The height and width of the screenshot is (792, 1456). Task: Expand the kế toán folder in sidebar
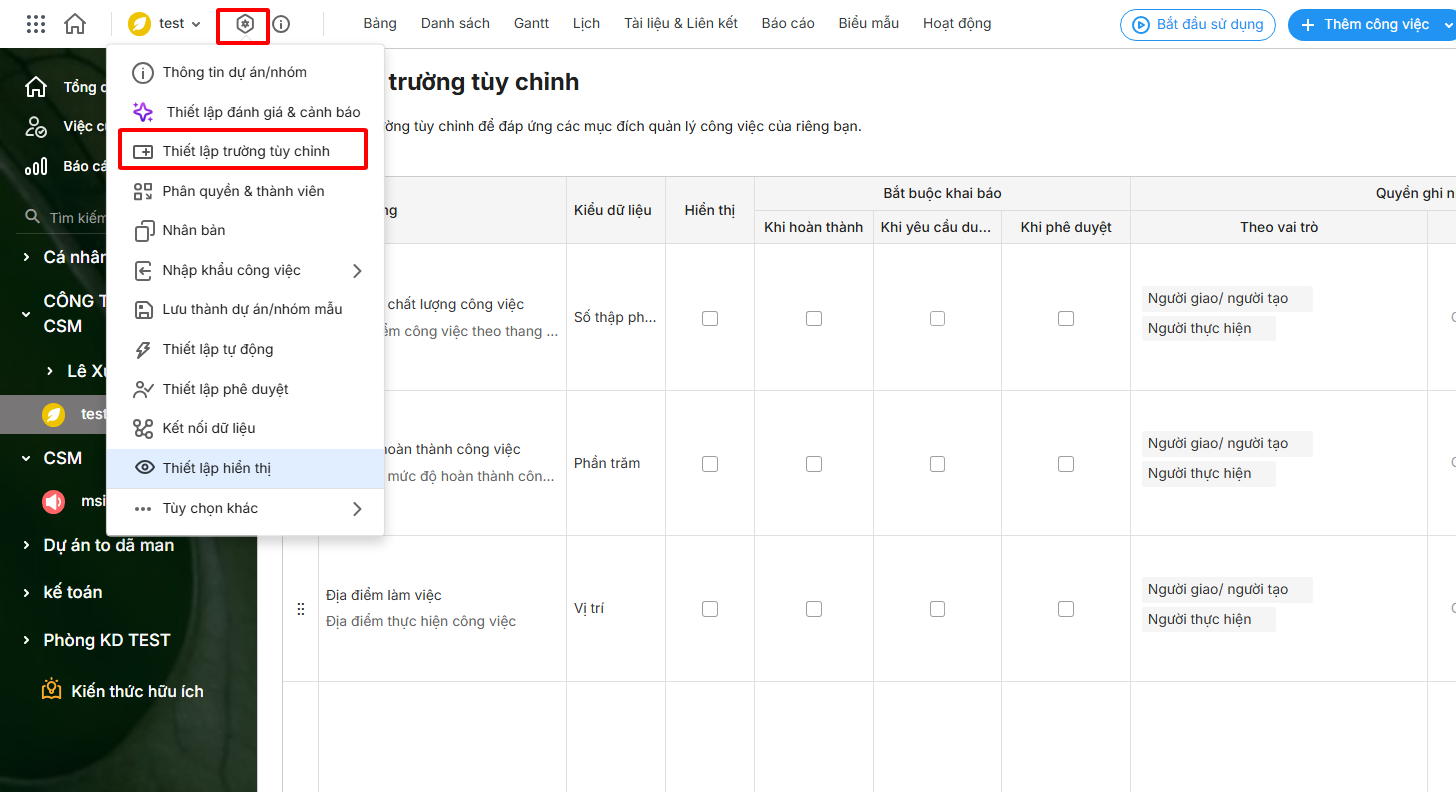click(27, 593)
